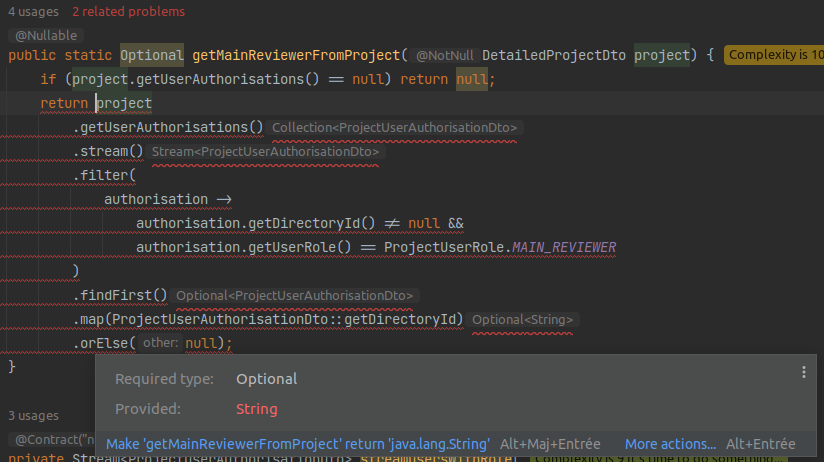Image resolution: width=824 pixels, height=462 pixels.
Task: Apply 'Make getMainReviewerFromProject return java.lang.String' fix
Action: [x=297, y=444]
